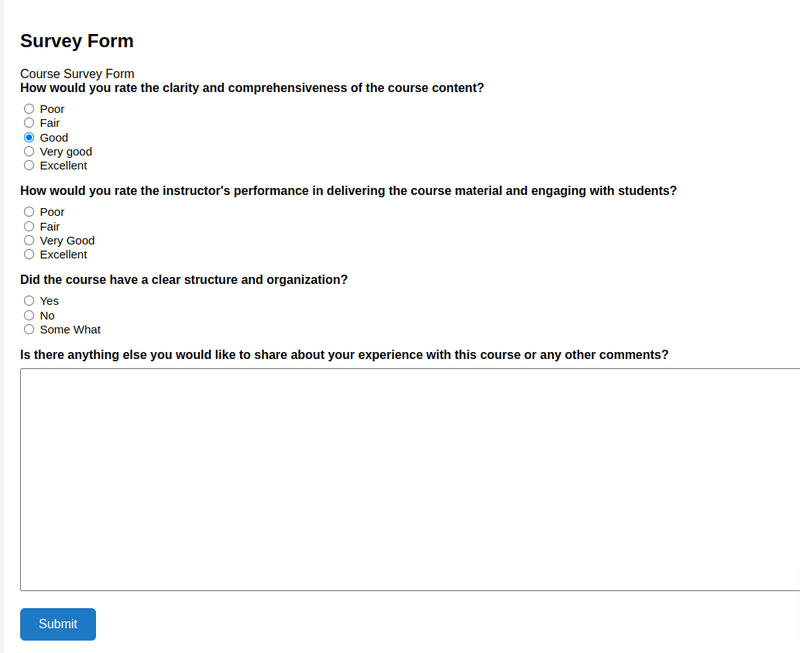The image size is (800, 653).
Task: Click the Survey Form heading
Action: click(77, 41)
